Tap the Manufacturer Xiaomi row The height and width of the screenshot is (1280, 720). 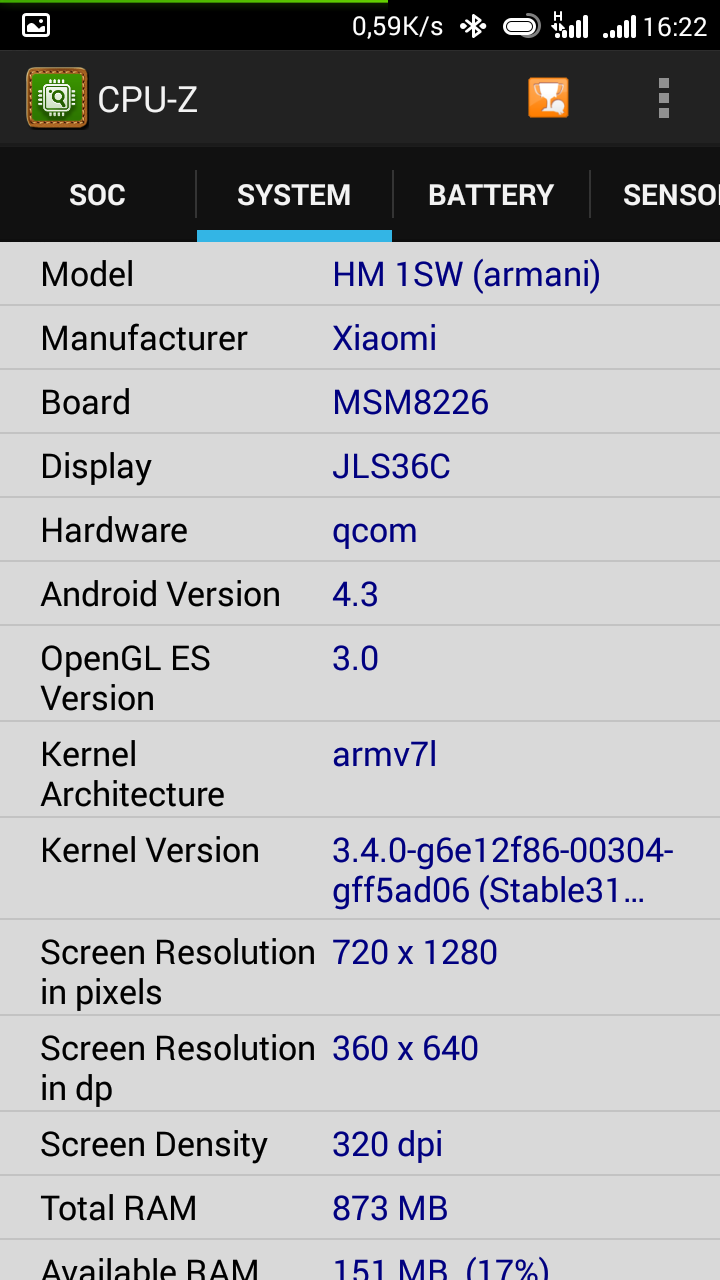pos(360,338)
